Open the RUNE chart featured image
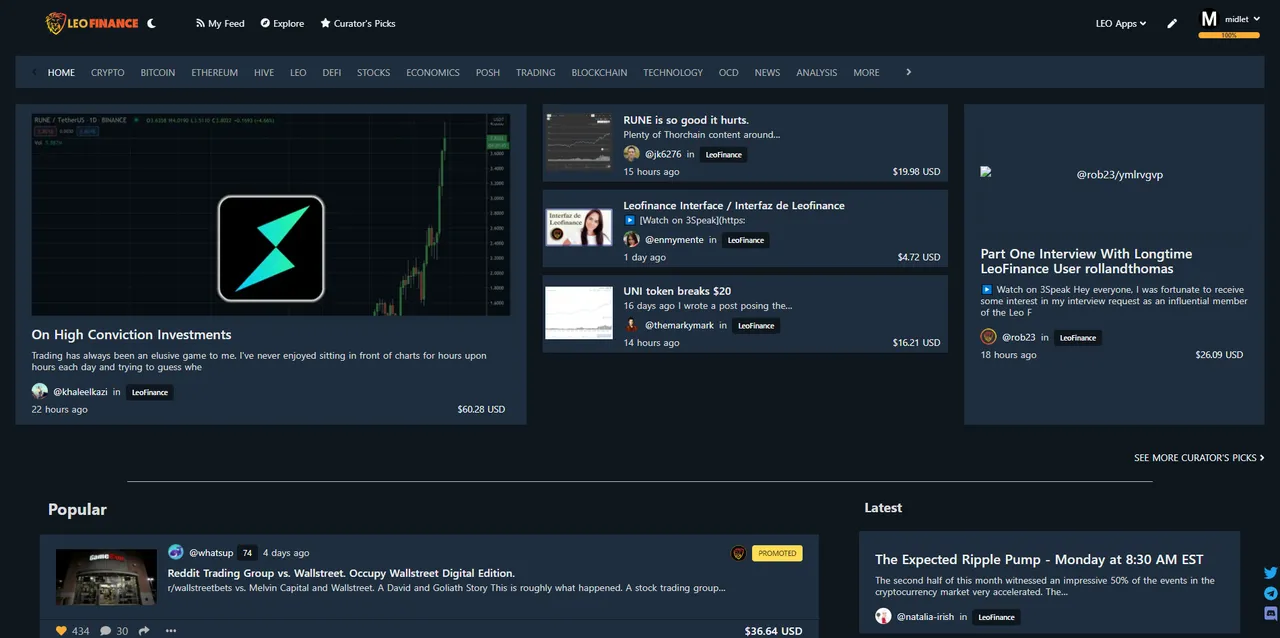Screen dimensions: 1280x638 (x=271, y=214)
